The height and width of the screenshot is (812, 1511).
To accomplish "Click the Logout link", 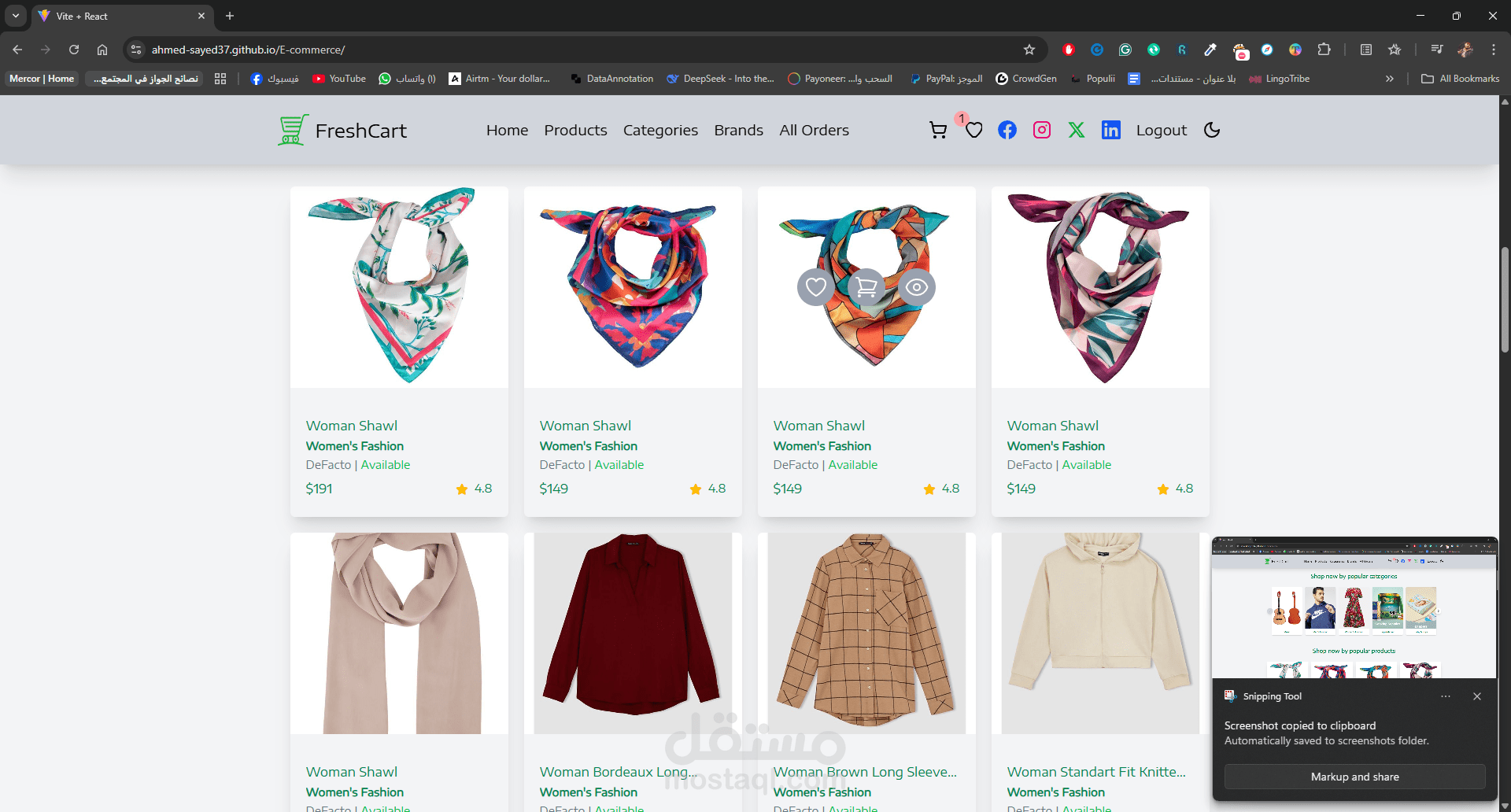I will tap(1161, 130).
